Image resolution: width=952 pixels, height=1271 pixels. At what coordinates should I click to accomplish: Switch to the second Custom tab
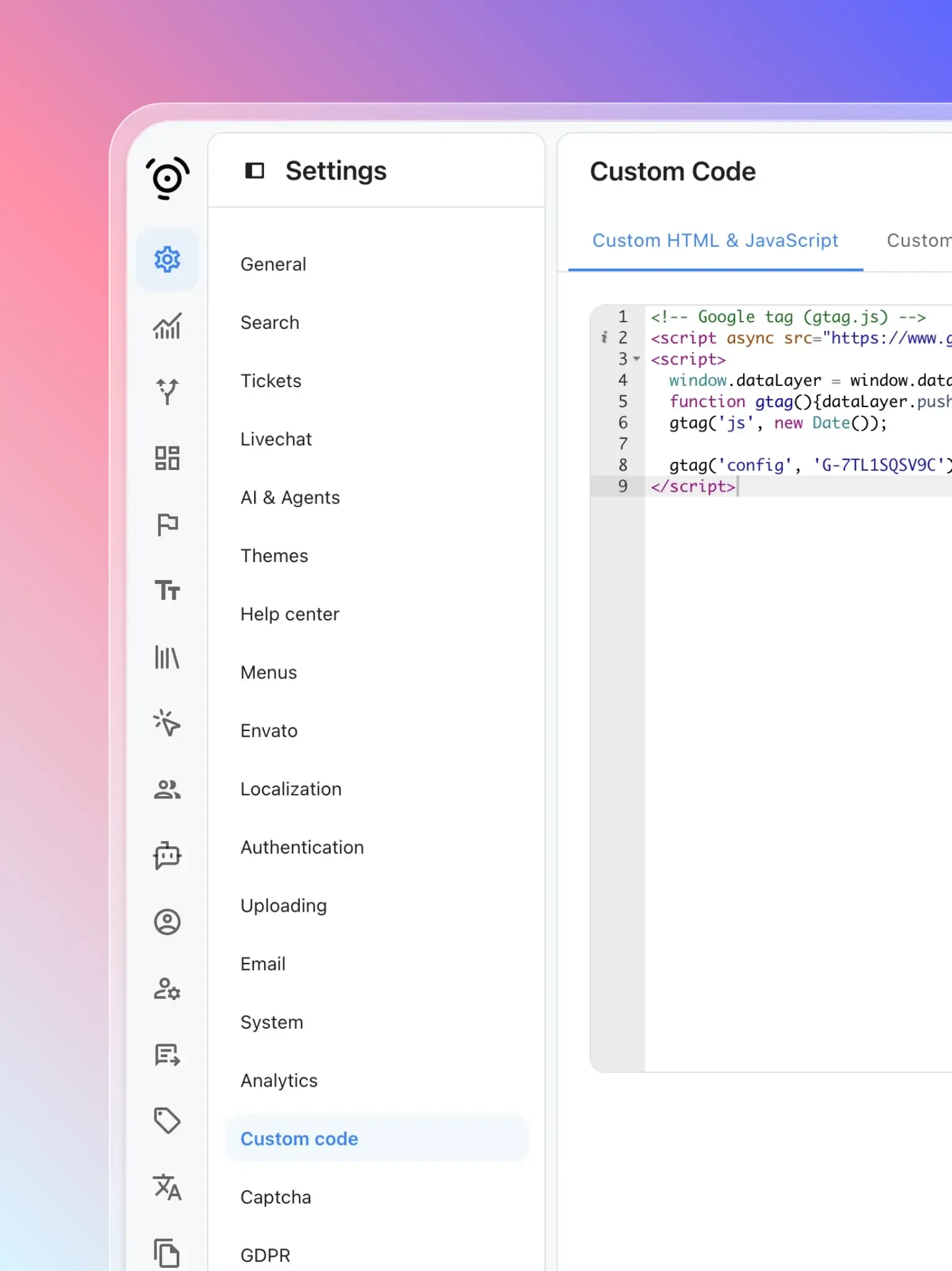click(919, 241)
